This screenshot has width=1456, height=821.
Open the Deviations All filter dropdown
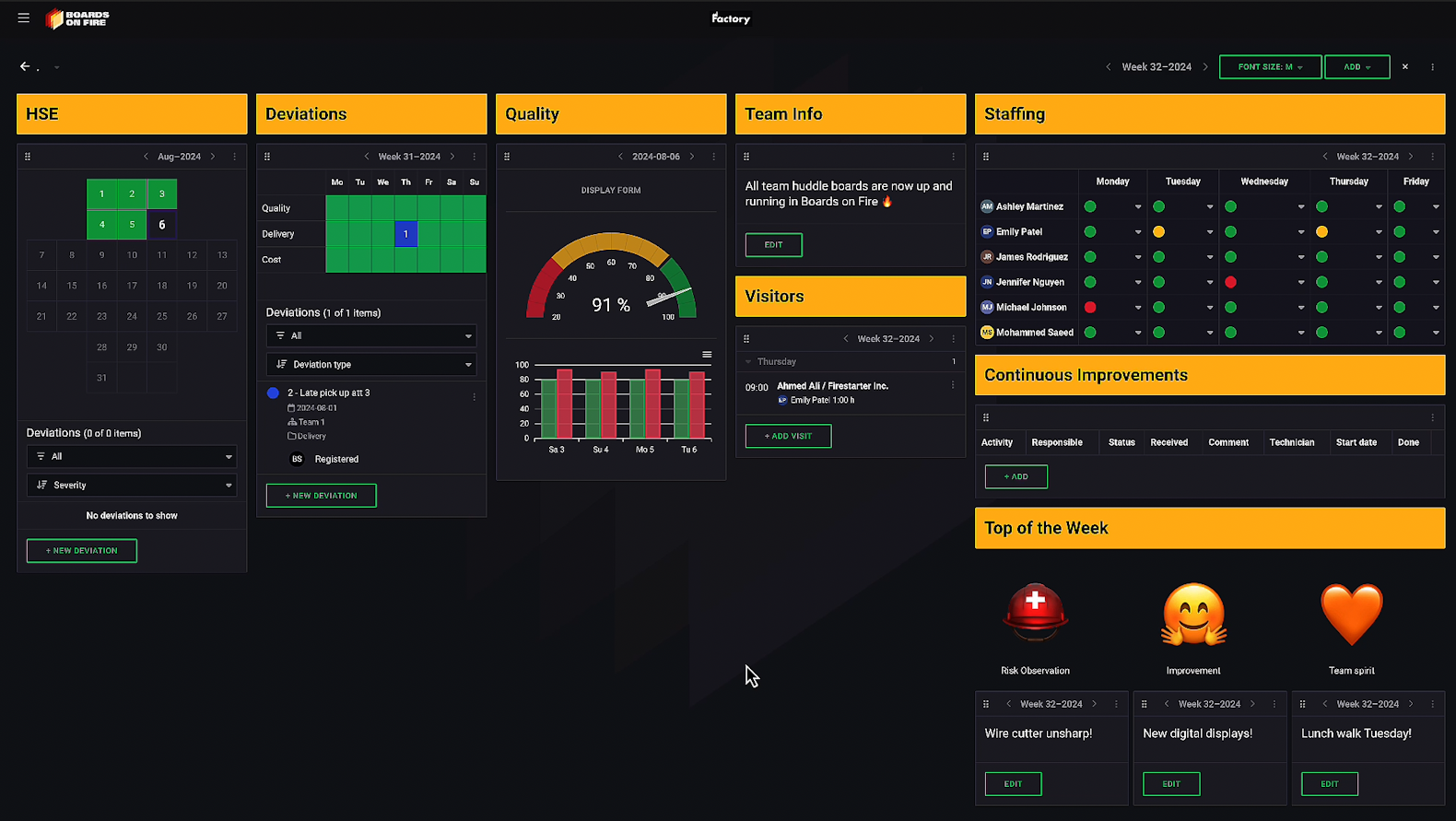click(x=371, y=335)
